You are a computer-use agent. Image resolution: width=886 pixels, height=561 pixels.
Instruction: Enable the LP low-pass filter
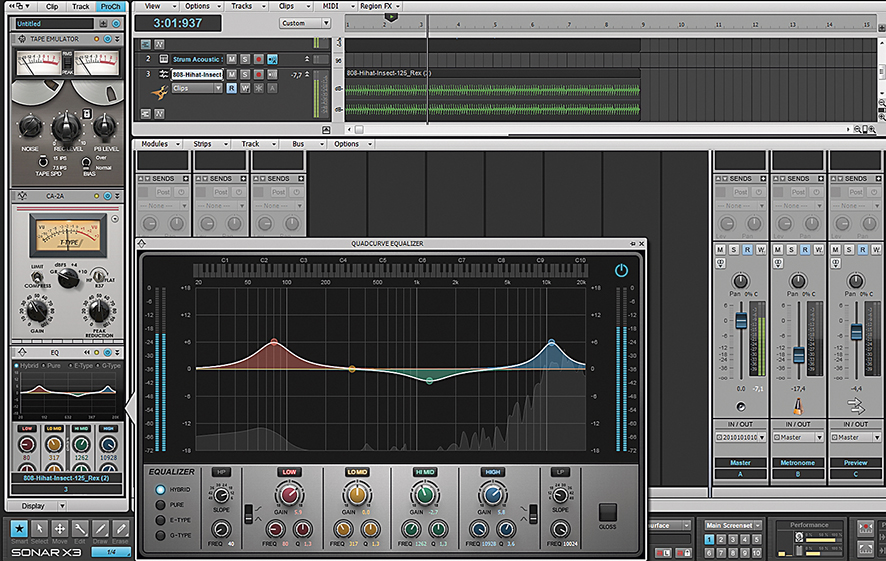[x=560, y=472]
